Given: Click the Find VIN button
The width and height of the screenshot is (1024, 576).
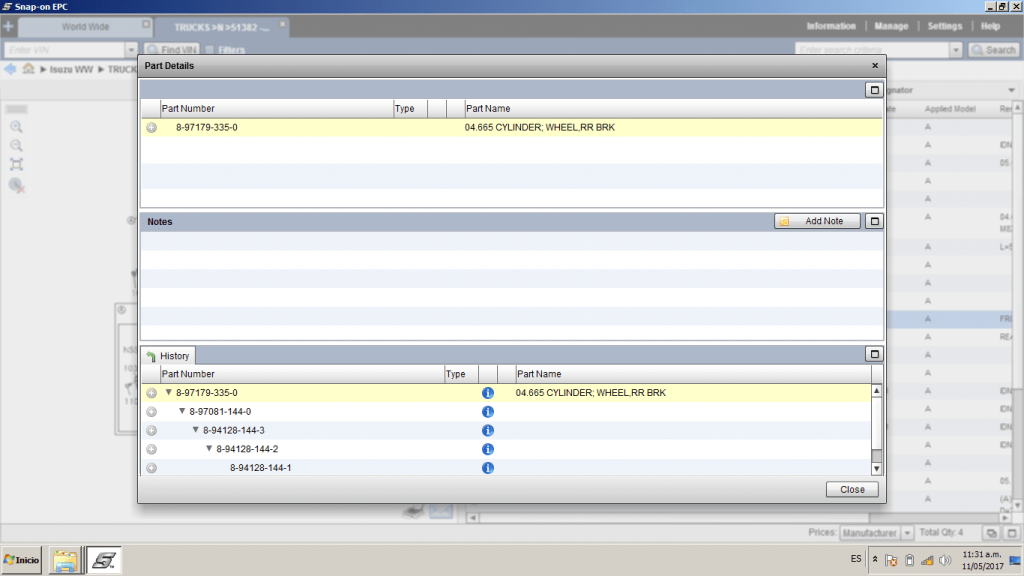Looking at the screenshot, I should click(x=172, y=50).
